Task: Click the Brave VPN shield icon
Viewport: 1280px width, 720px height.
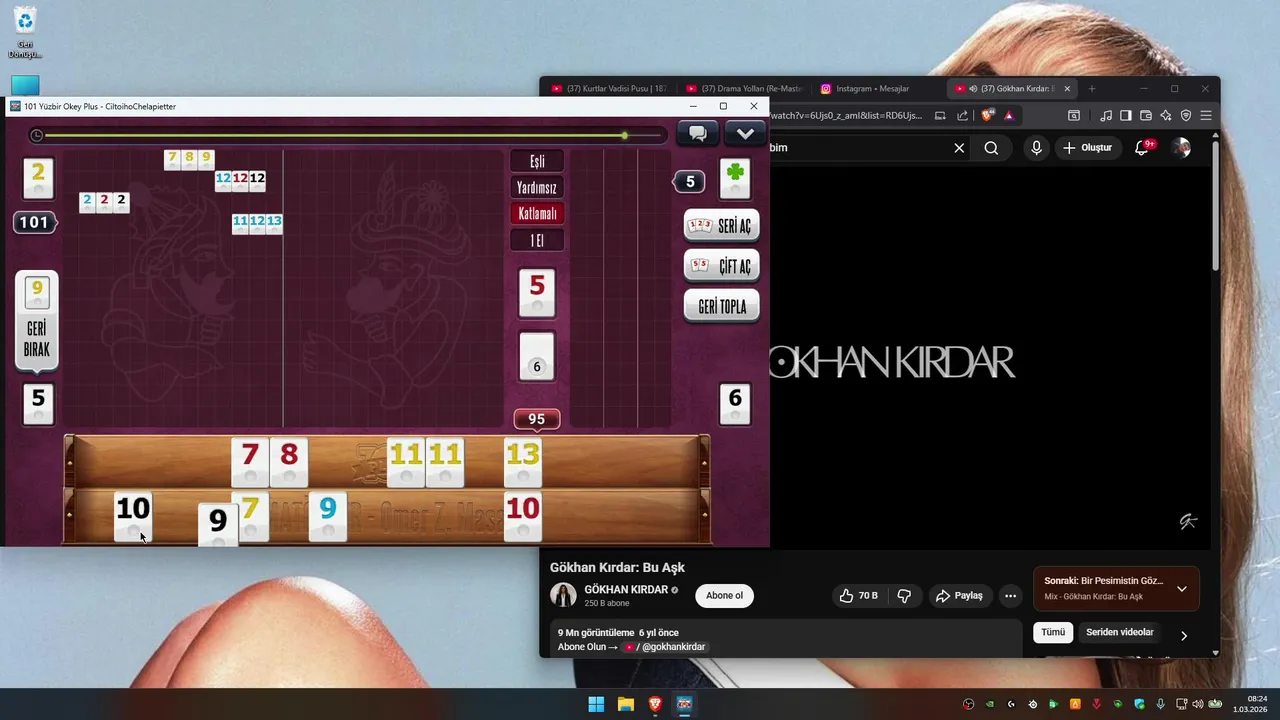Action: [x=1186, y=115]
